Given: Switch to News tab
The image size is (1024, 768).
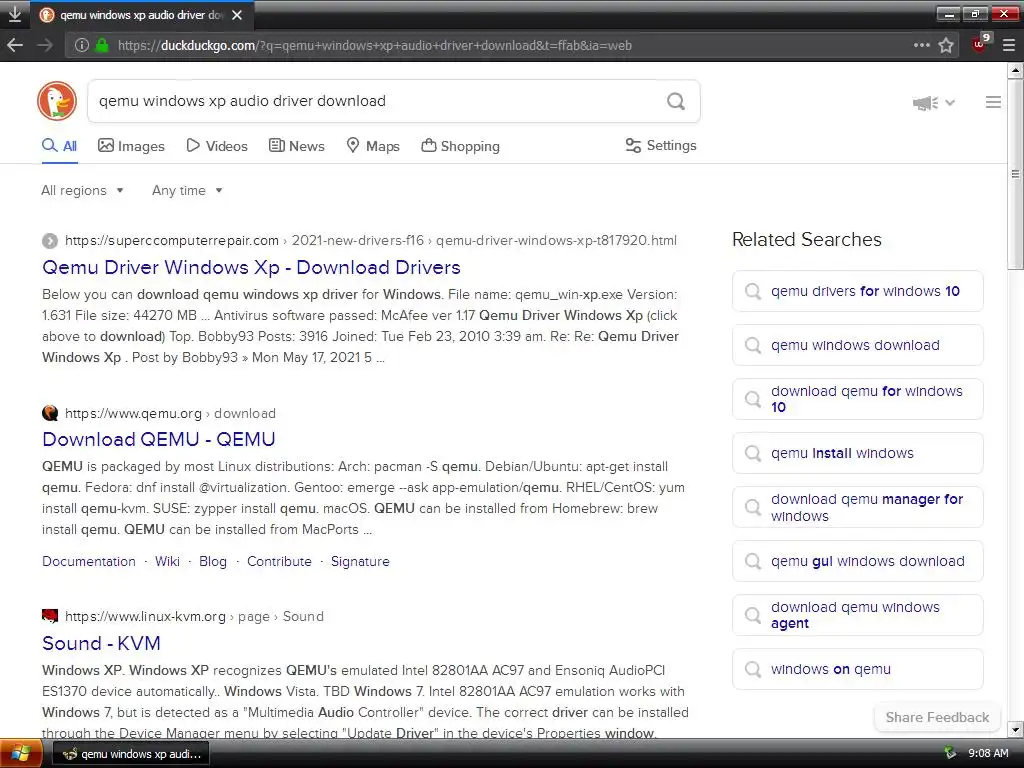Looking at the screenshot, I should [296, 146].
